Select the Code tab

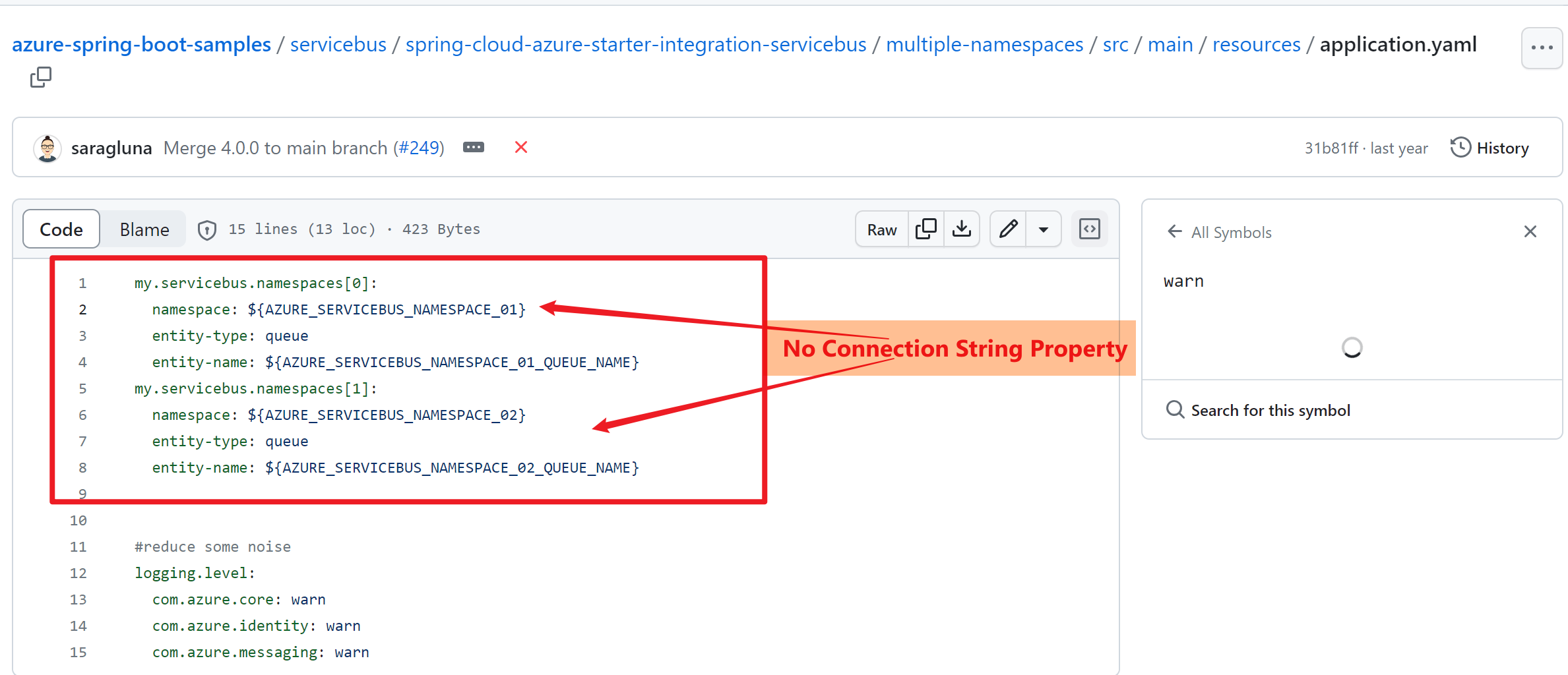click(61, 229)
